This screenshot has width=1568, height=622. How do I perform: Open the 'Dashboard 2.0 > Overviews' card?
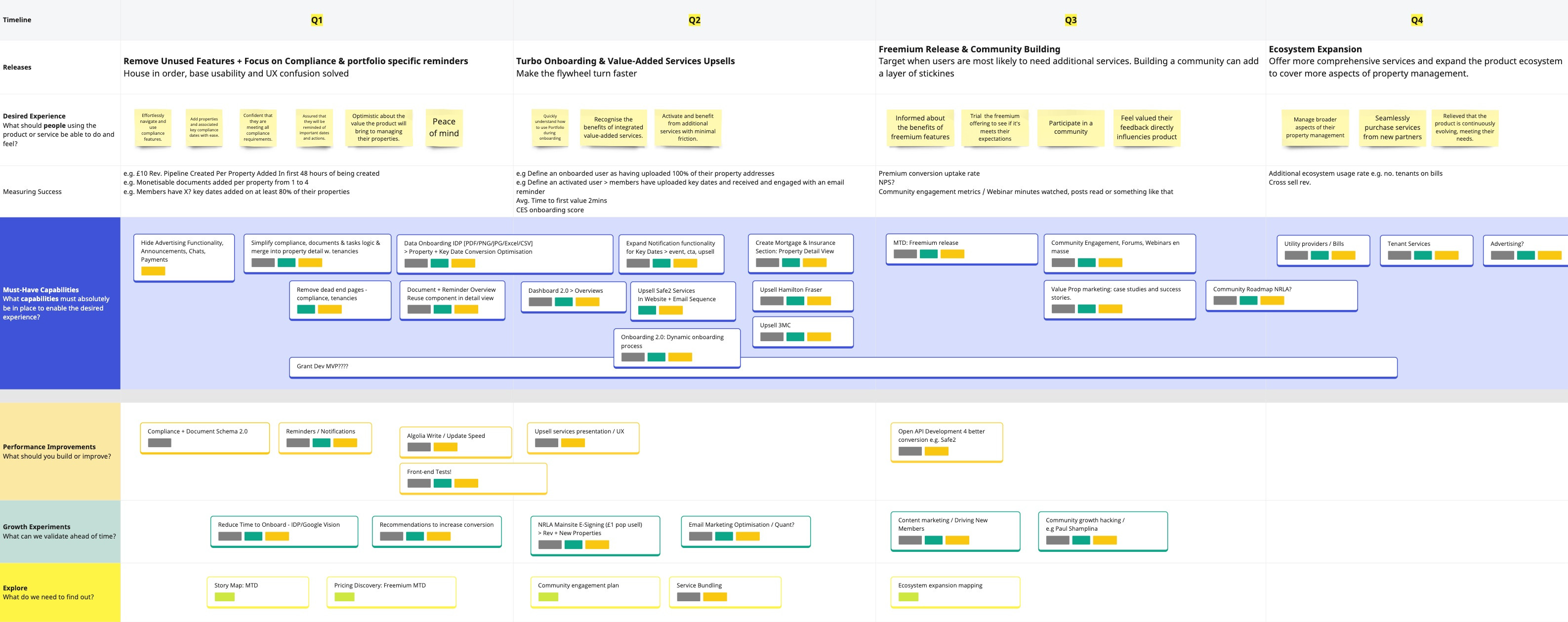pyautogui.click(x=574, y=297)
